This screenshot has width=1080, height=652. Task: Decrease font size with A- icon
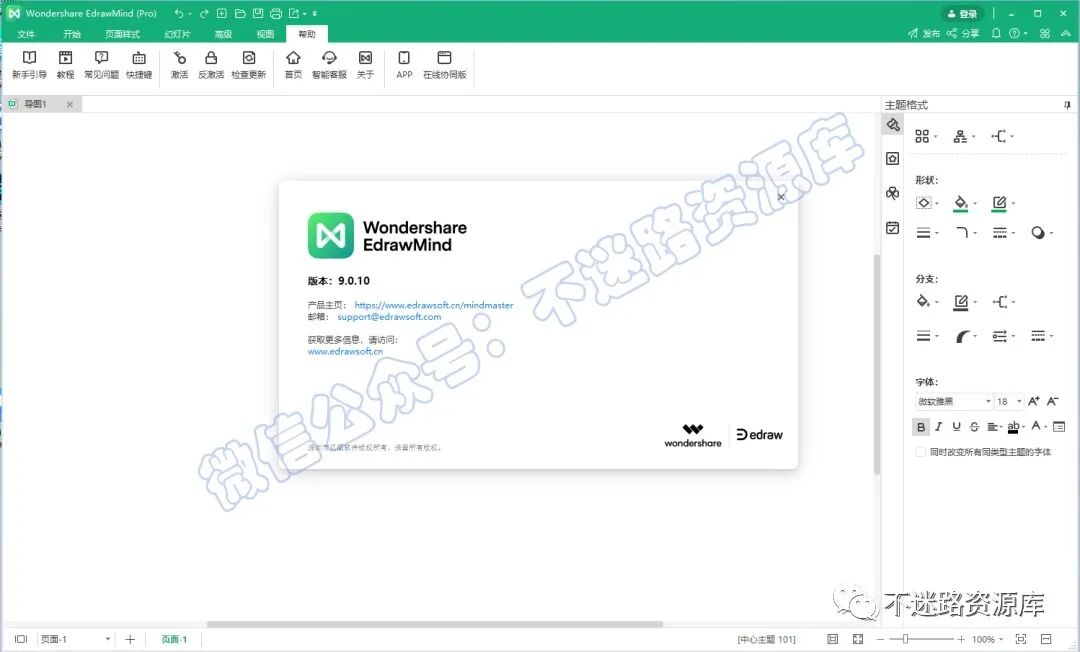pos(1052,401)
